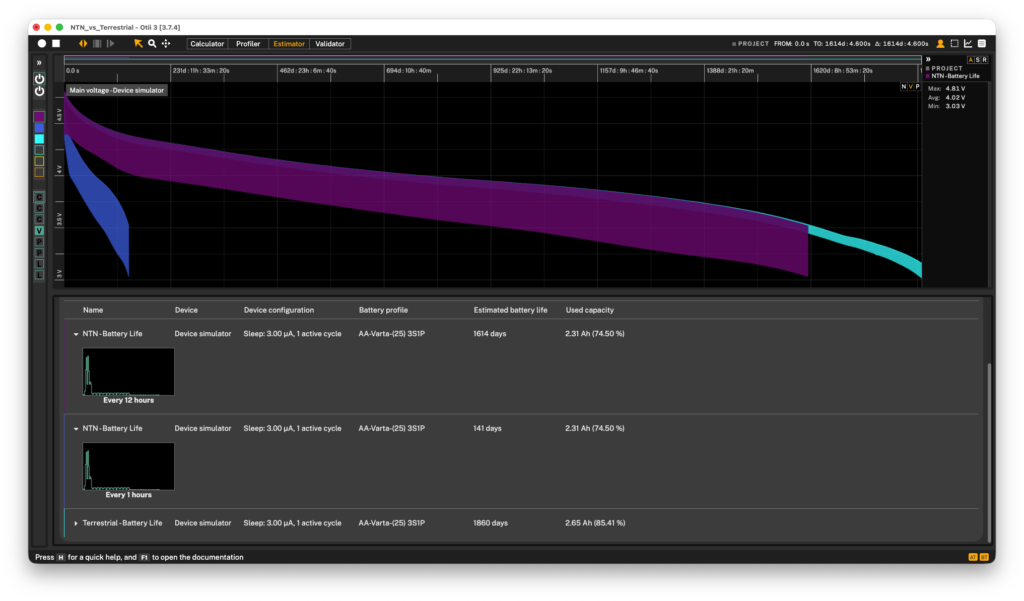Toggle the lowest L channel button
The width and height of the screenshot is (1024, 601).
tap(39, 275)
